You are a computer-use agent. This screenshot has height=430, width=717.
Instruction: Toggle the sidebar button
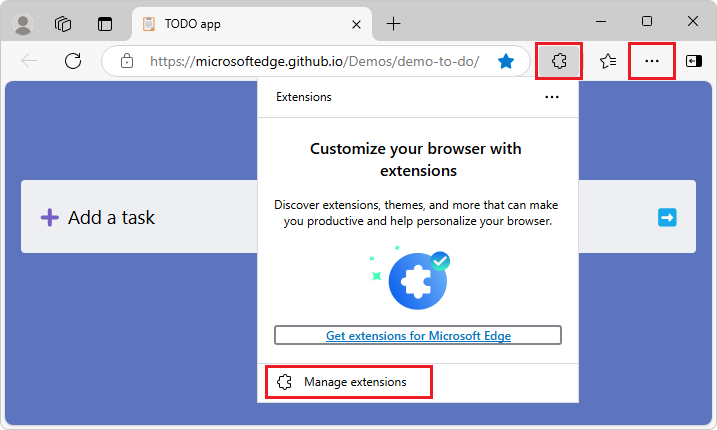pos(694,61)
